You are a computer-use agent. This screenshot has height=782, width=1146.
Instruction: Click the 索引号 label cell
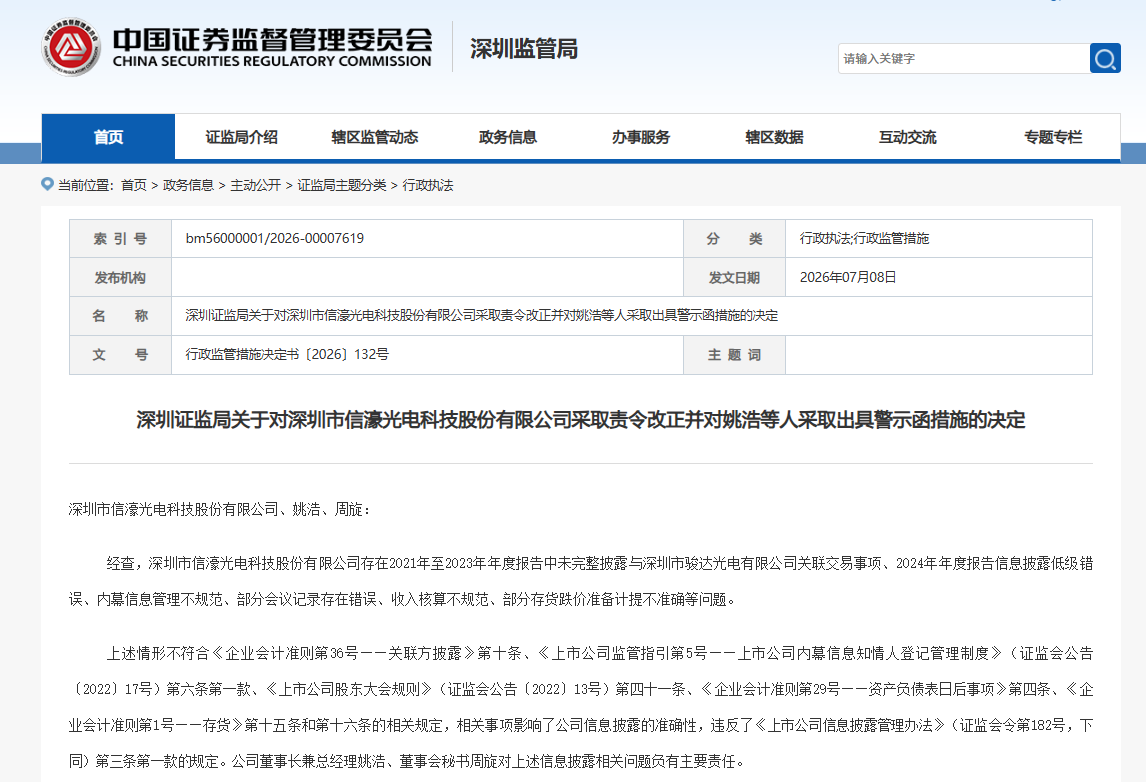tap(121, 238)
